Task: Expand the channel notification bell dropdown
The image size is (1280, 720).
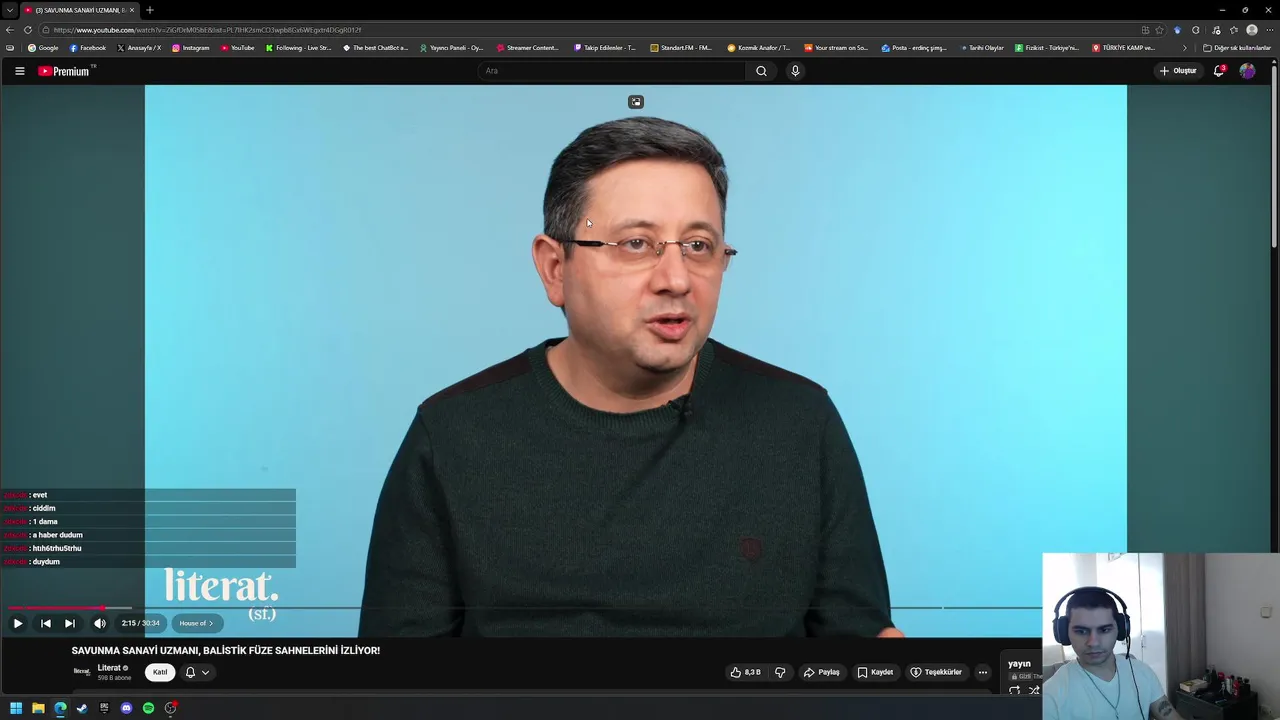Action: (x=197, y=672)
